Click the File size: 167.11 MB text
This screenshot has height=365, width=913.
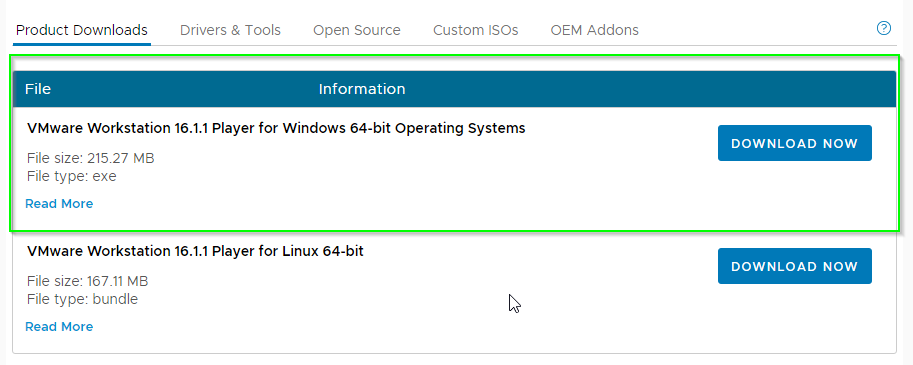[x=87, y=282]
